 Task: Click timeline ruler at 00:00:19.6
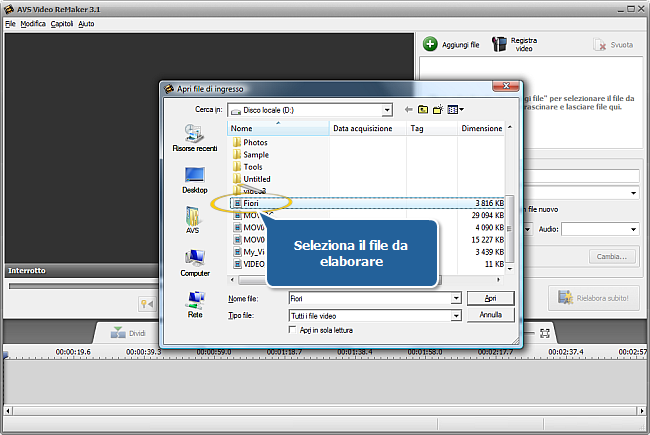coord(73,352)
